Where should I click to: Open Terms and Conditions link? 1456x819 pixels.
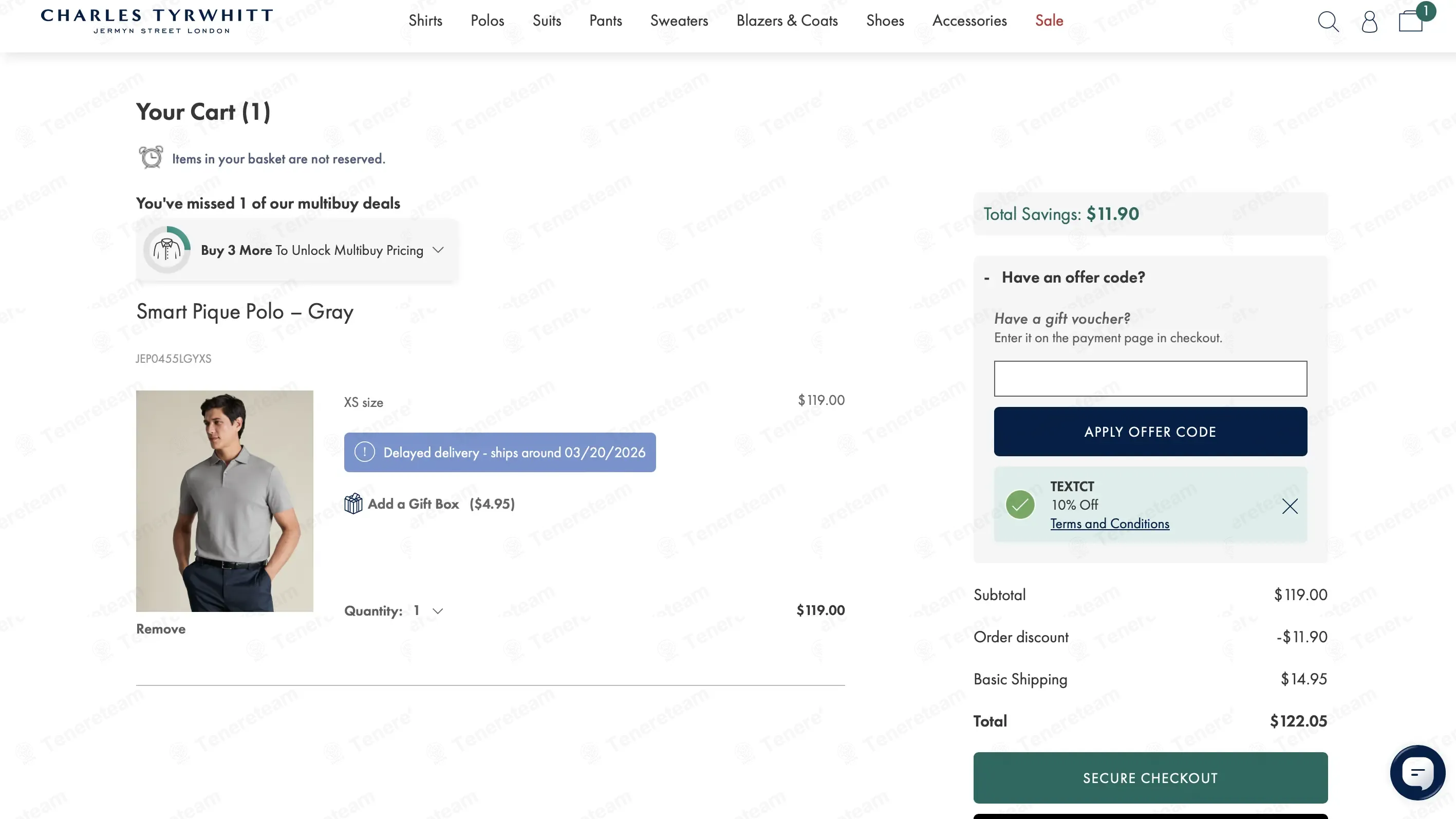tap(1110, 524)
